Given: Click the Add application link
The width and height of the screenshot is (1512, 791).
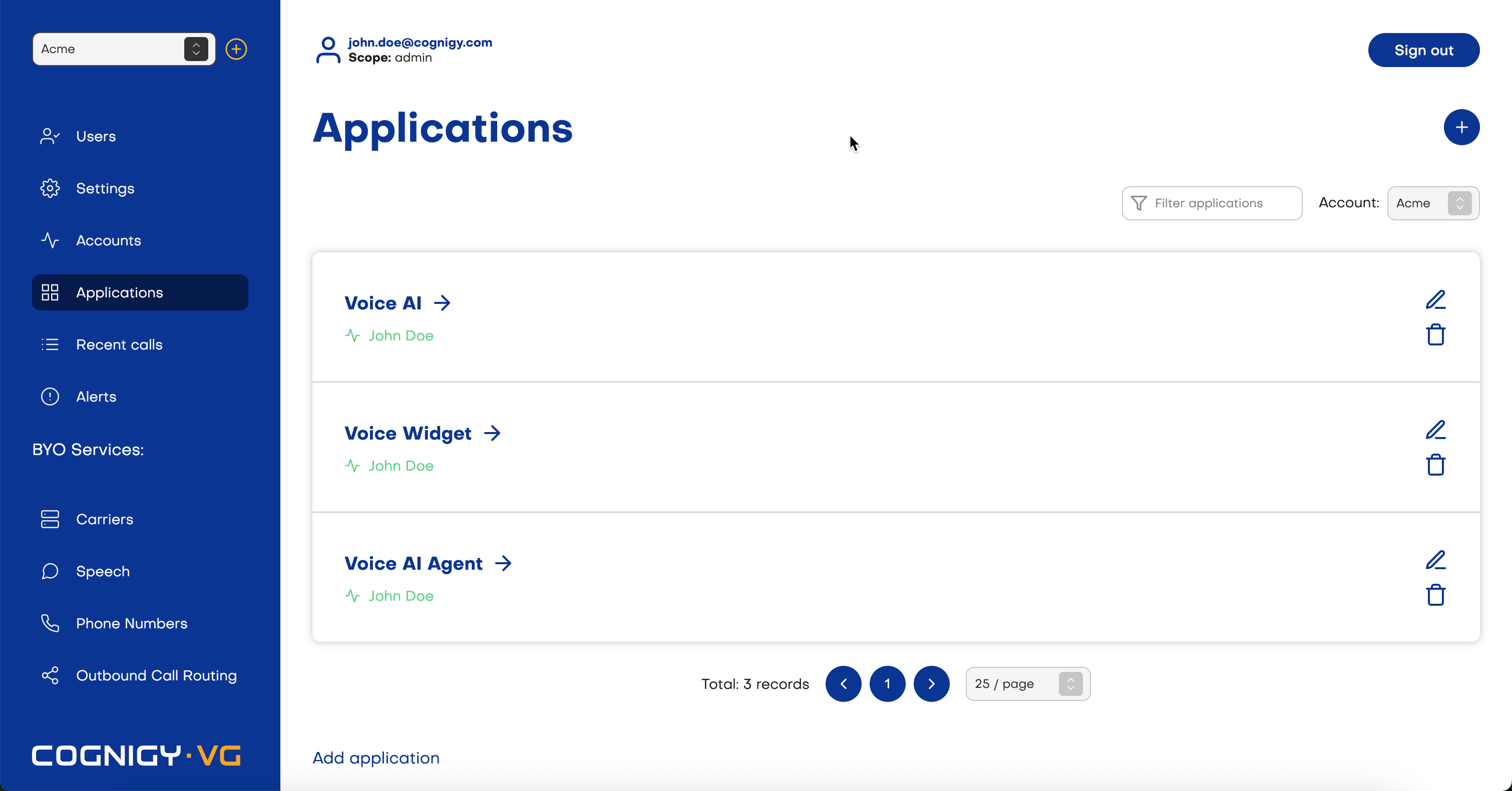Looking at the screenshot, I should click(375, 758).
